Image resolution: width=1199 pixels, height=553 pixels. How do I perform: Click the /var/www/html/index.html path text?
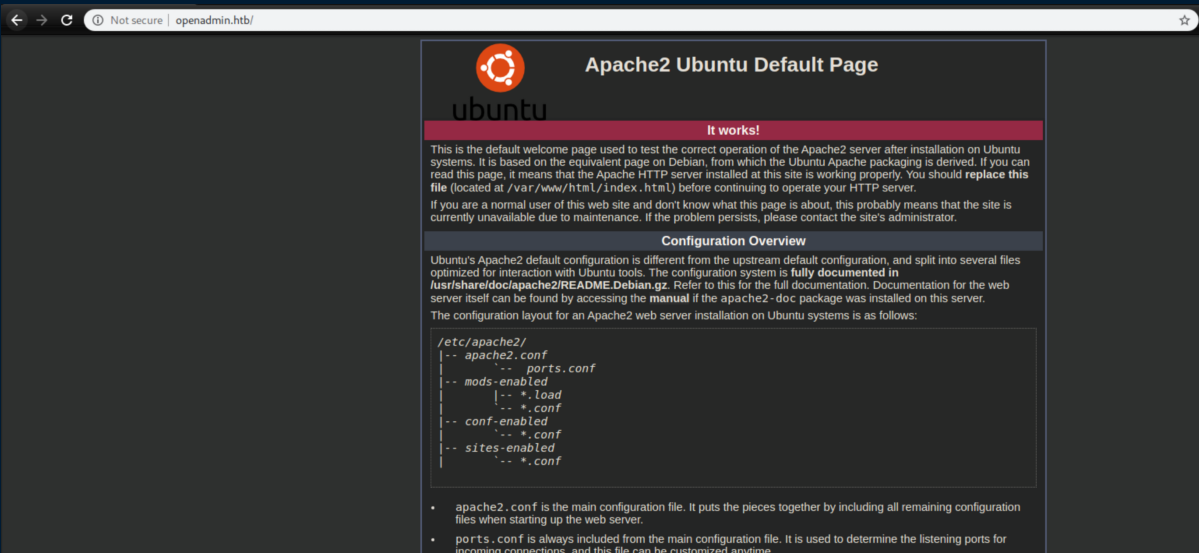click(591, 187)
